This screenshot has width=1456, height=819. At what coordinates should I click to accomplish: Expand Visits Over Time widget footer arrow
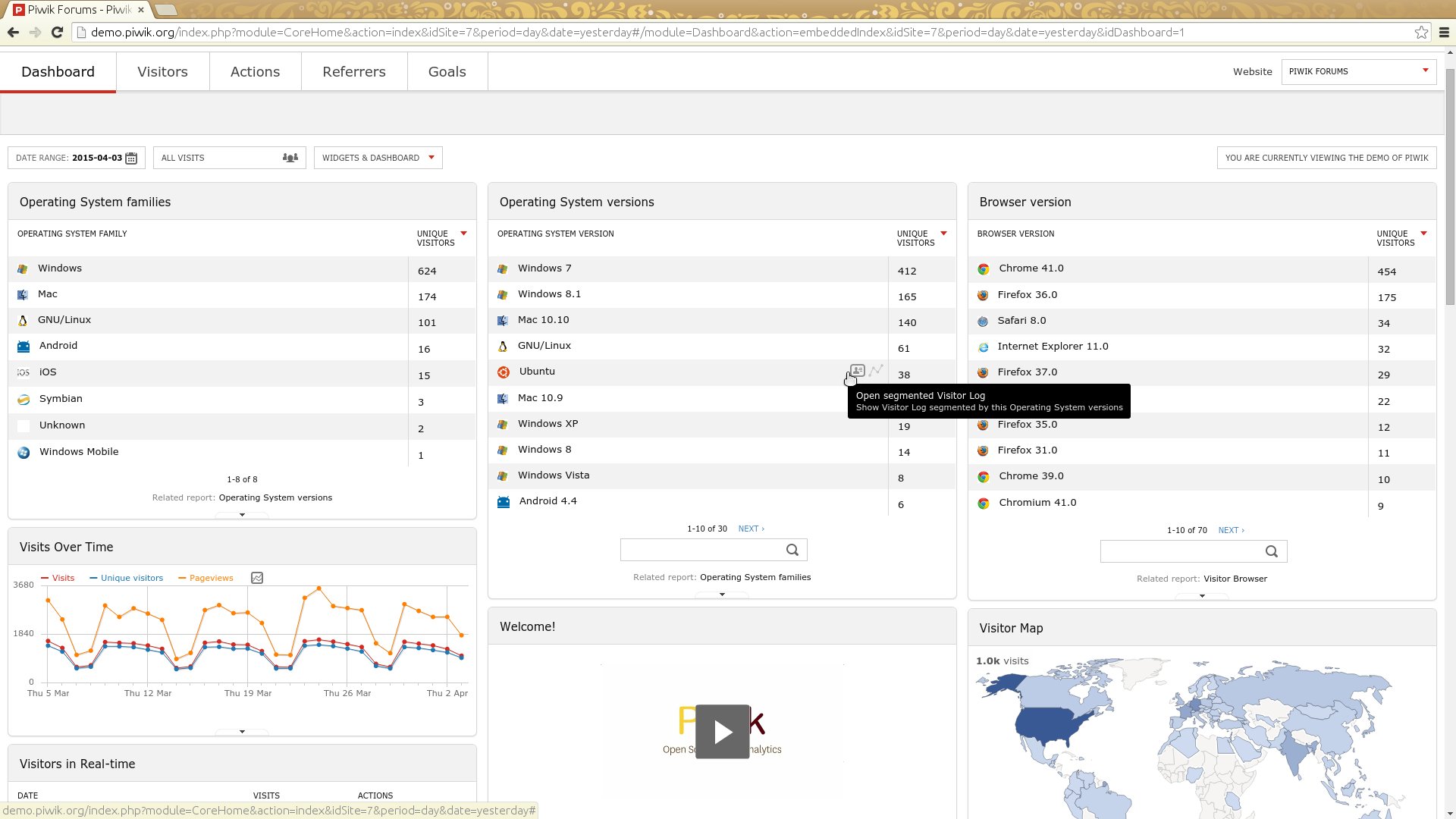pyautogui.click(x=242, y=732)
